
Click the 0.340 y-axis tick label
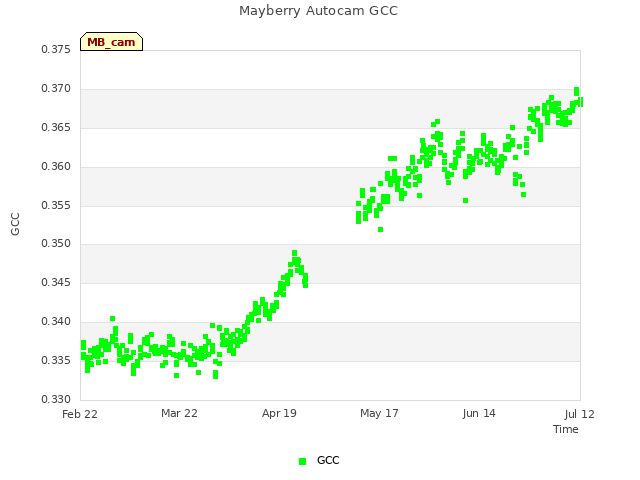56,322
